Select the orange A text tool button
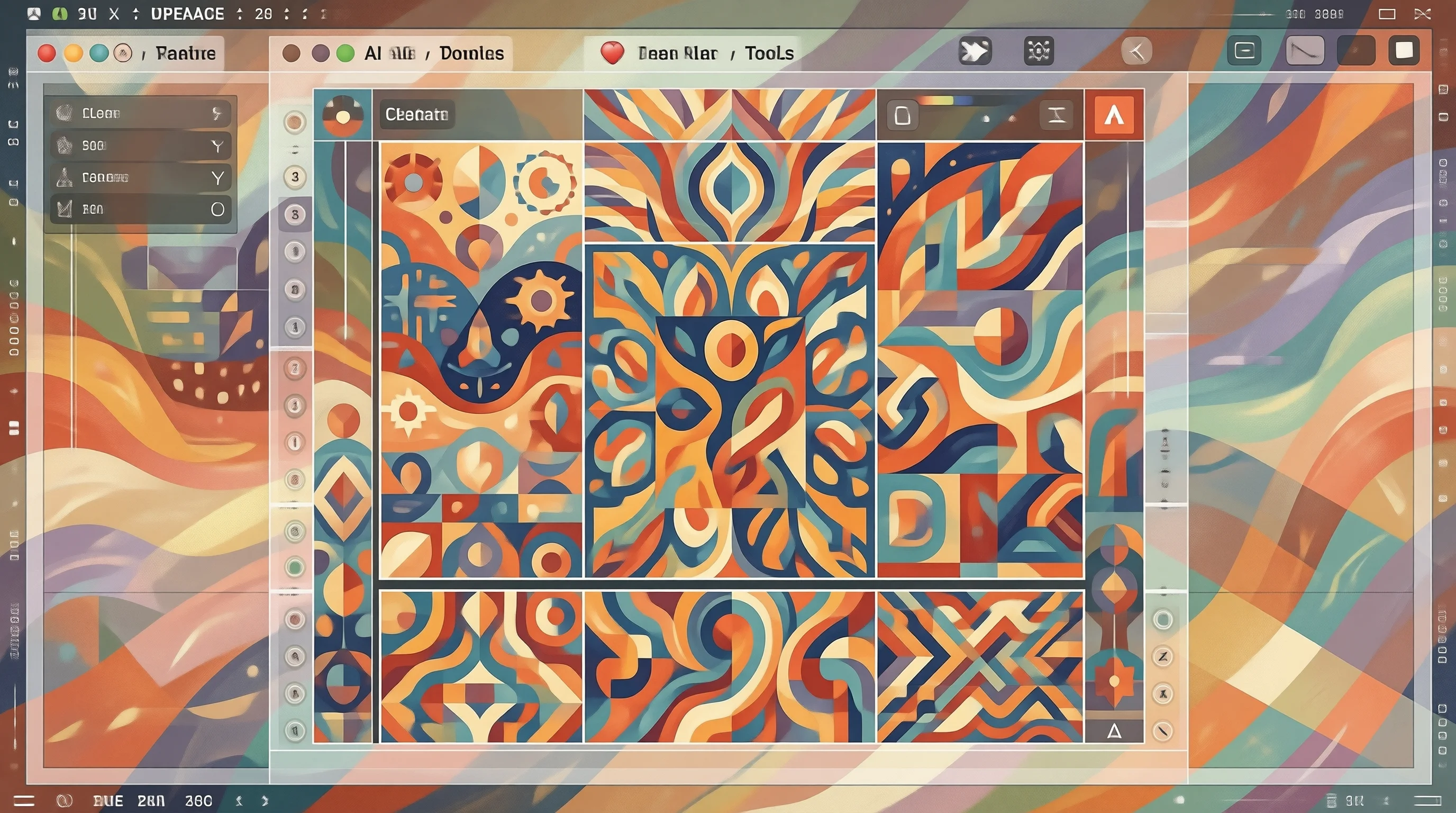 (1114, 115)
